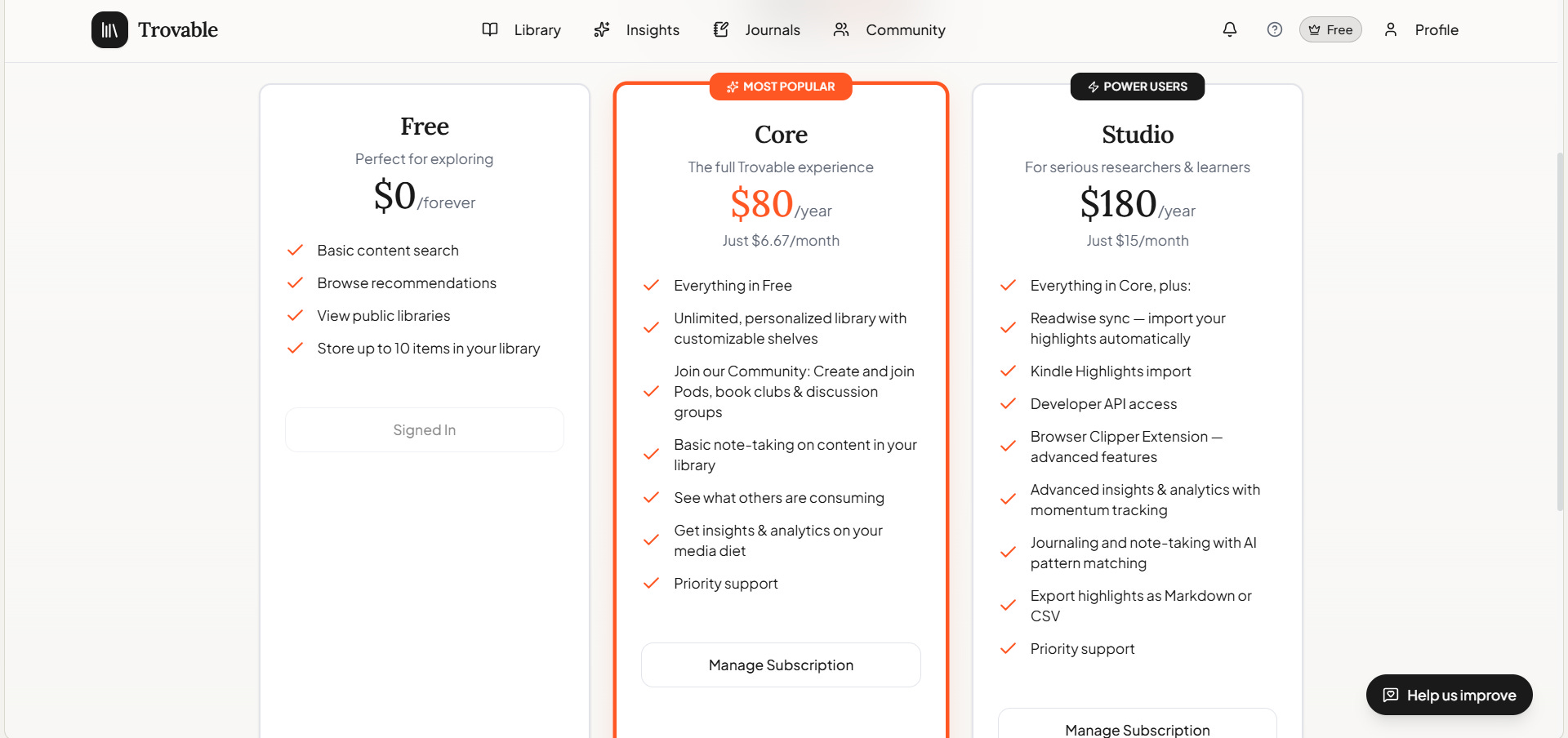
Task: Open the Community menu item
Action: tap(906, 30)
